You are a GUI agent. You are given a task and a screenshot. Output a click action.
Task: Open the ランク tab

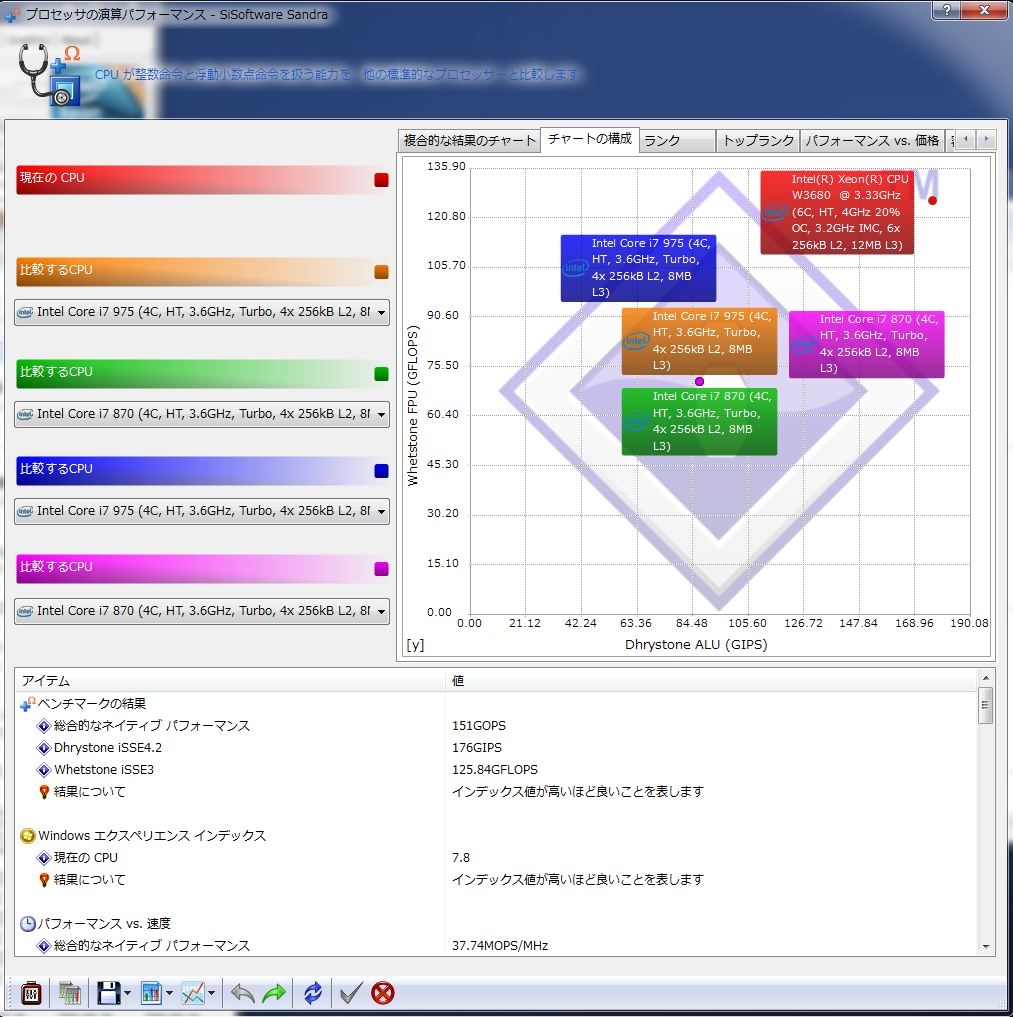click(x=678, y=141)
